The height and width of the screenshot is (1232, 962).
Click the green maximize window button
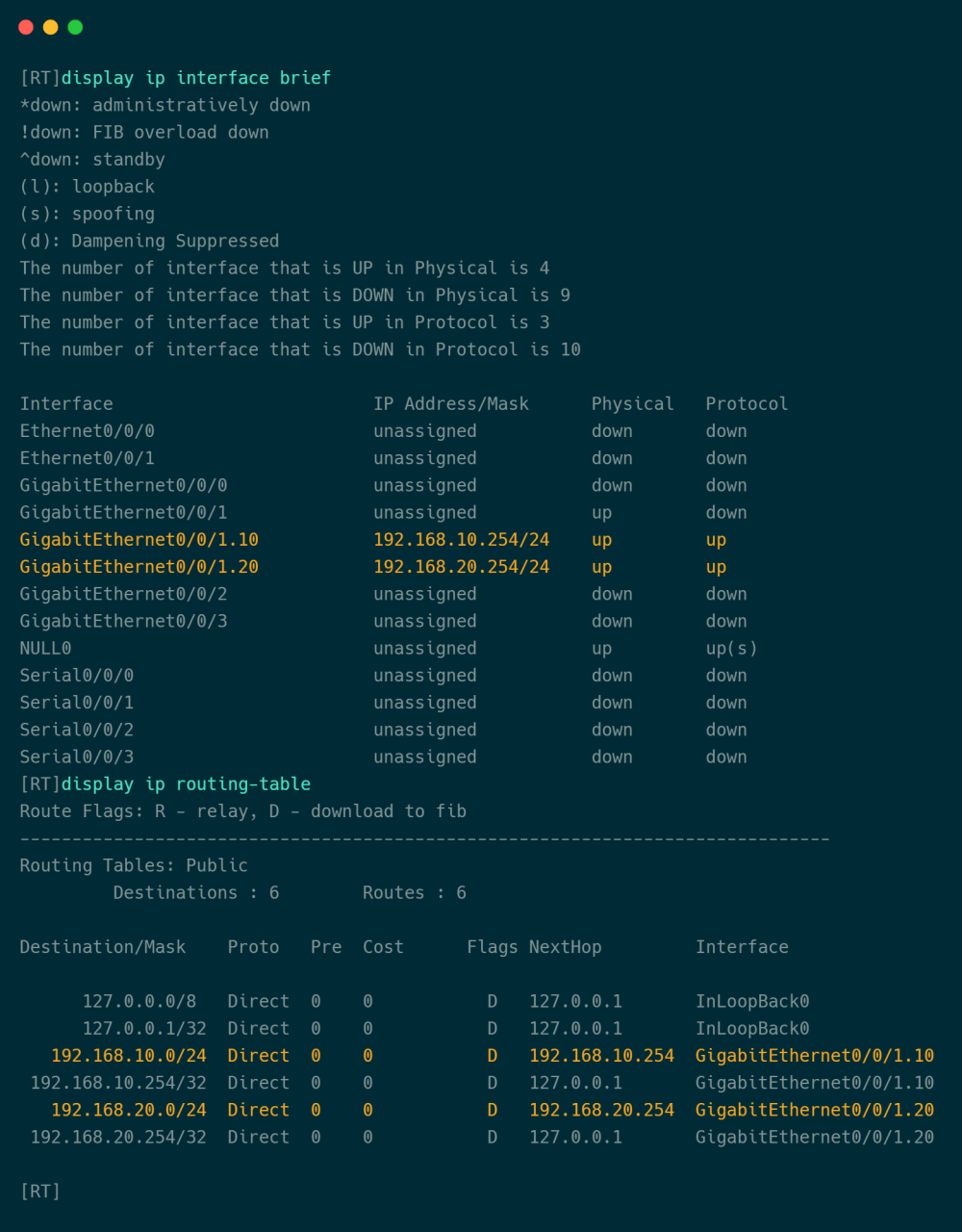(x=75, y=27)
